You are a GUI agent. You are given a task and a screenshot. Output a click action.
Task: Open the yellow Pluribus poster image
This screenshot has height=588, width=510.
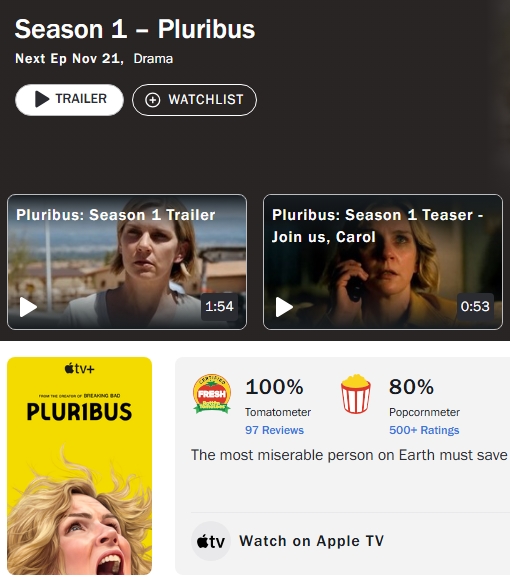[x=80, y=466]
